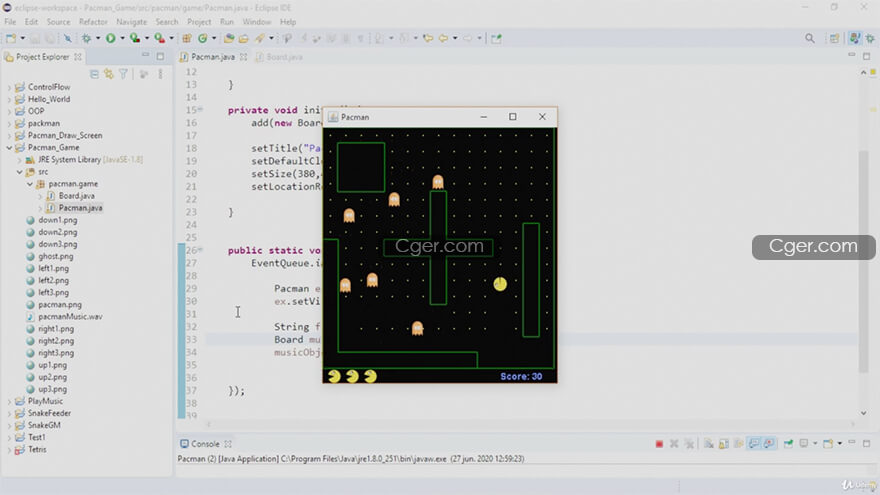Open the Window menu
The width and height of the screenshot is (880, 495).
tap(256, 22)
